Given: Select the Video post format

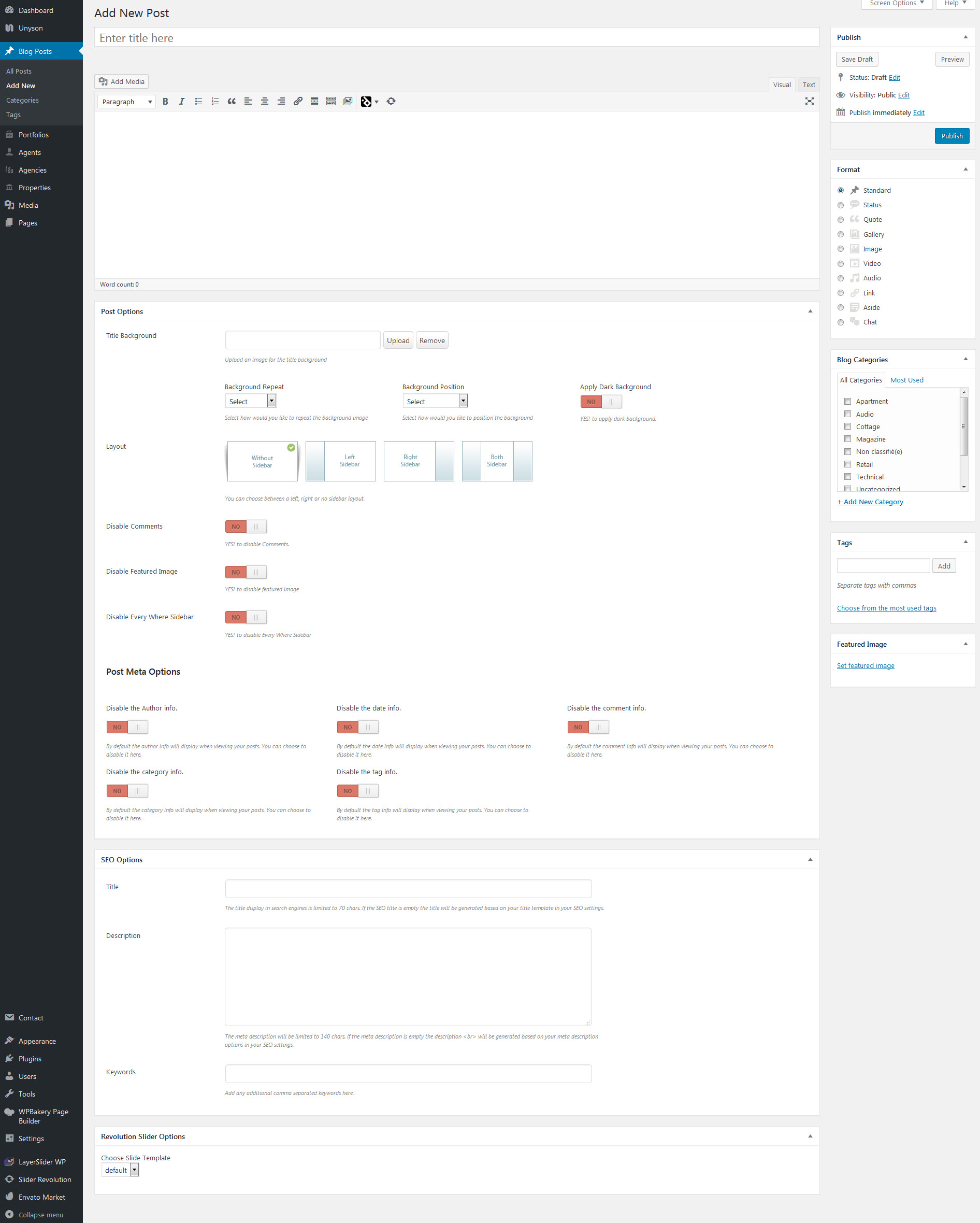Looking at the screenshot, I should (841, 263).
